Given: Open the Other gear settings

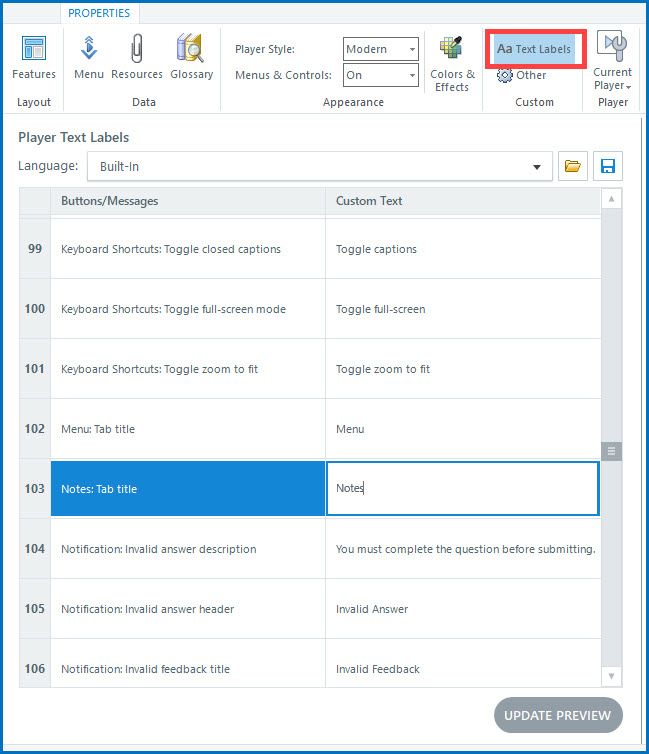Looking at the screenshot, I should [x=522, y=75].
